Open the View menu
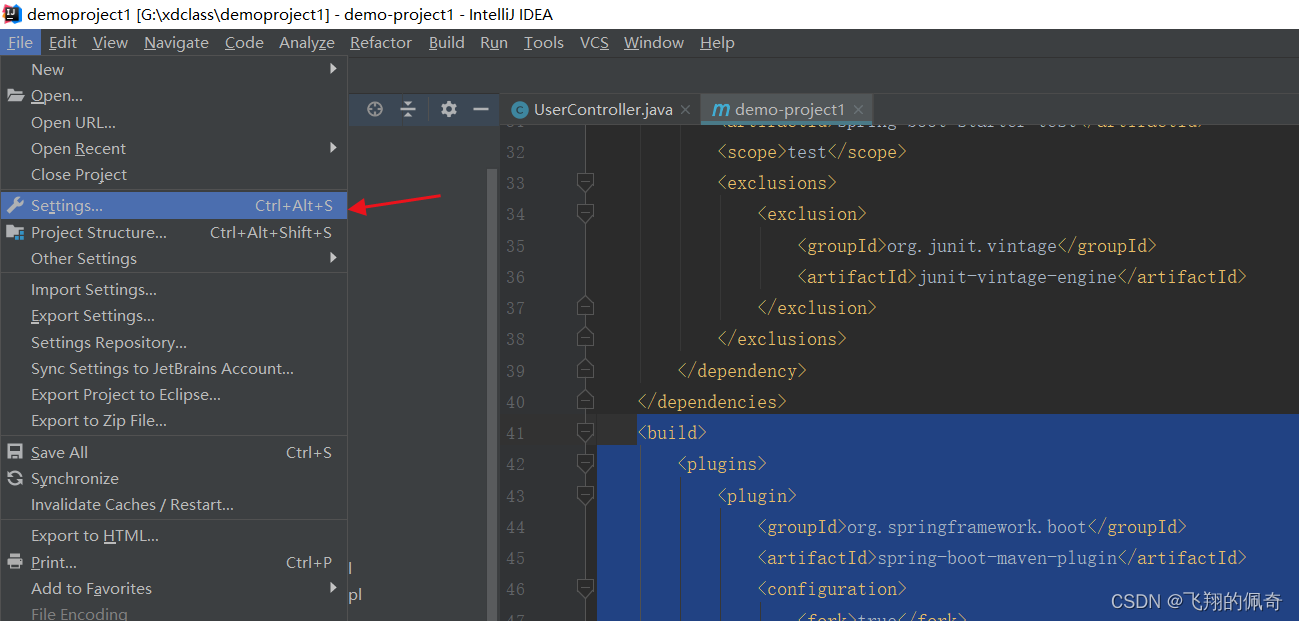 tap(110, 42)
